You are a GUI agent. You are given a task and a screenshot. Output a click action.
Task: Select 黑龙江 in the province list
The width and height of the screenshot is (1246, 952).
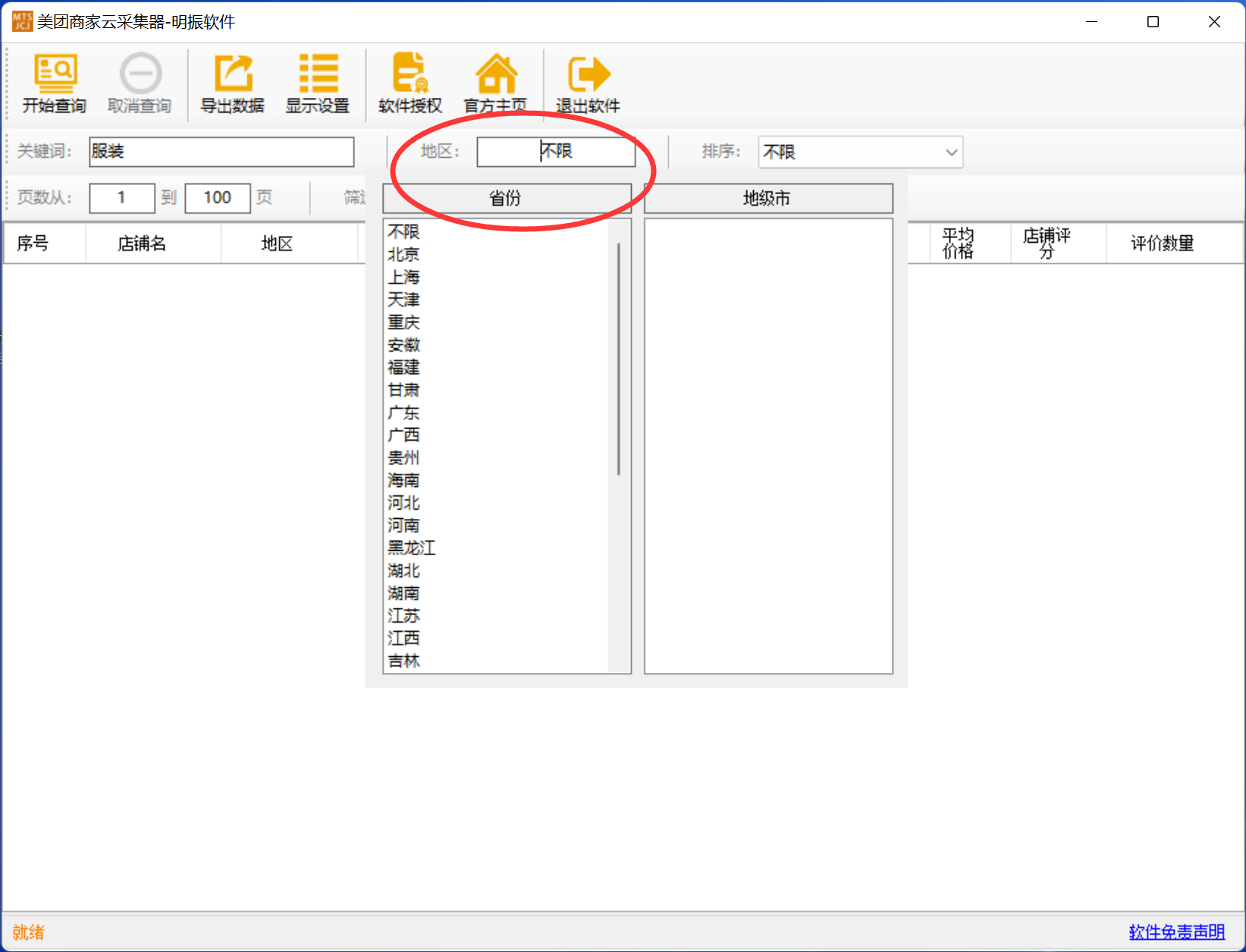[x=412, y=548]
